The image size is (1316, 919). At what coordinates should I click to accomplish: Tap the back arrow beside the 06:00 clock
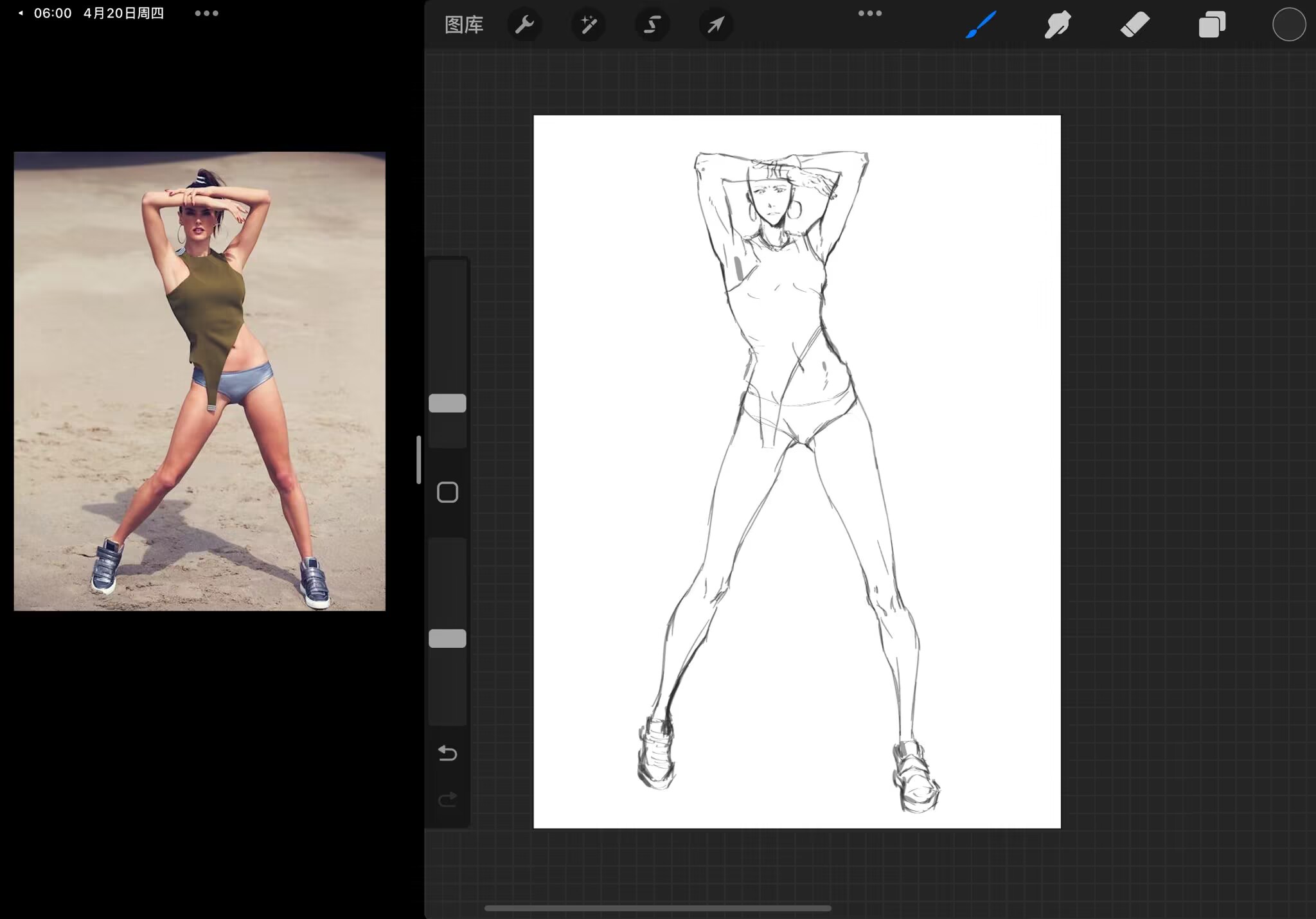pyautogui.click(x=21, y=13)
